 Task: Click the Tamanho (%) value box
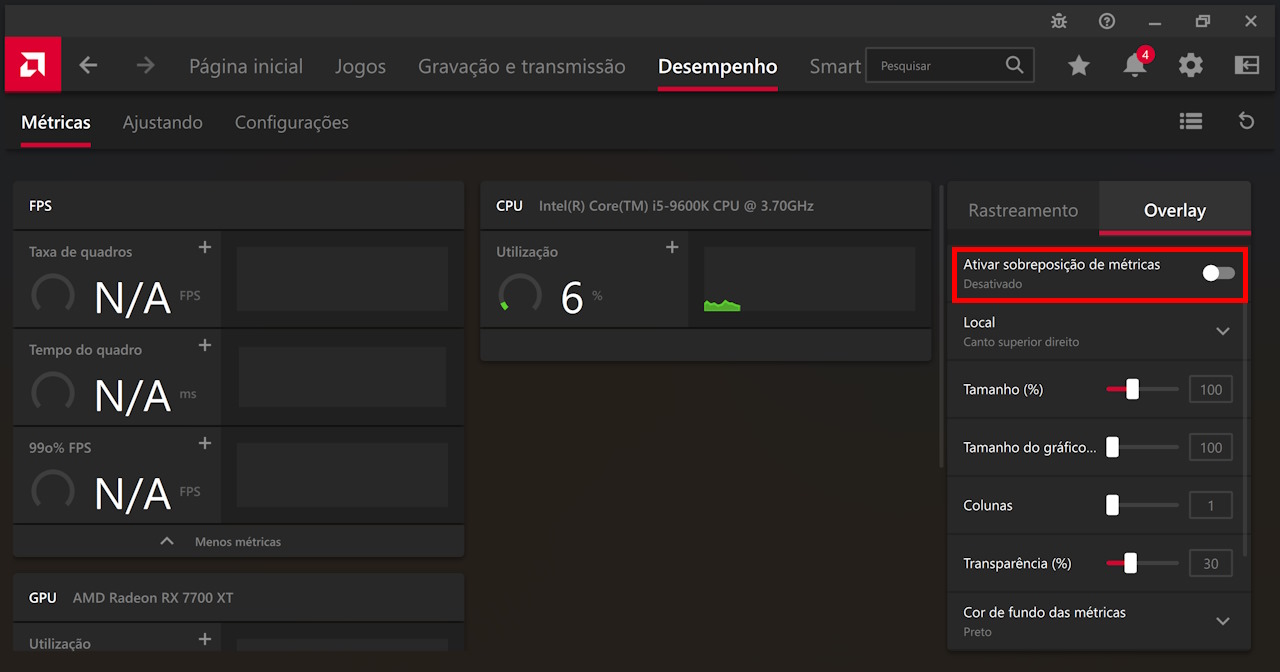pos(1211,389)
